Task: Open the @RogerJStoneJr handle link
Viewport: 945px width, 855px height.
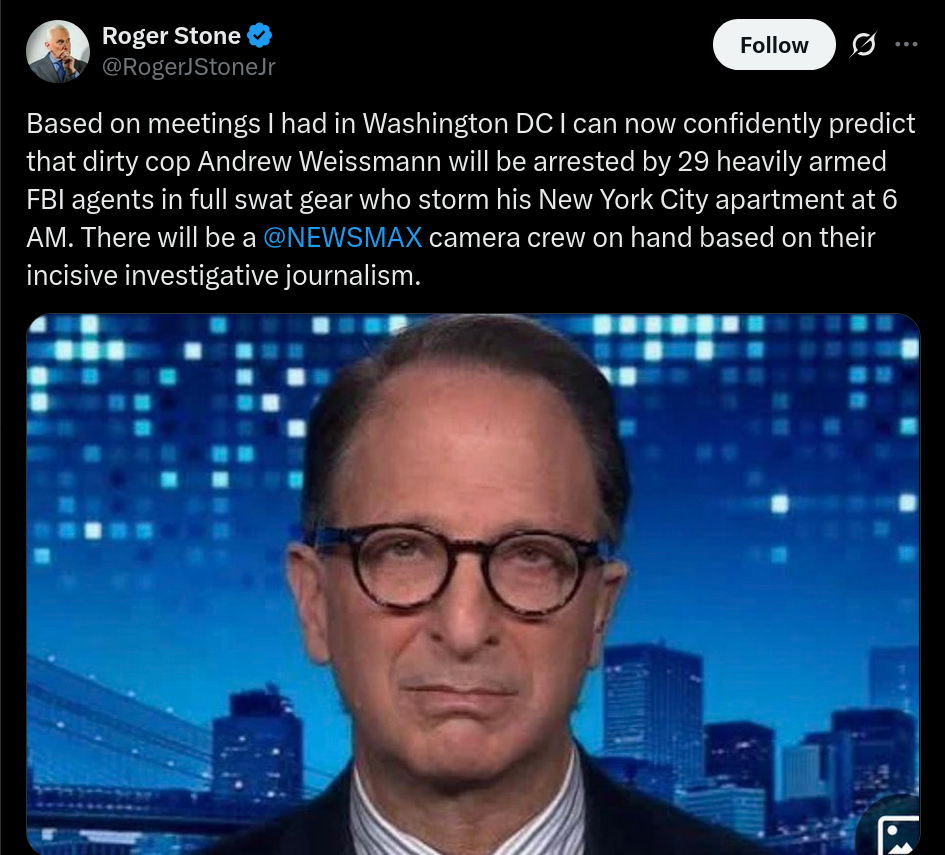Action: click(189, 67)
